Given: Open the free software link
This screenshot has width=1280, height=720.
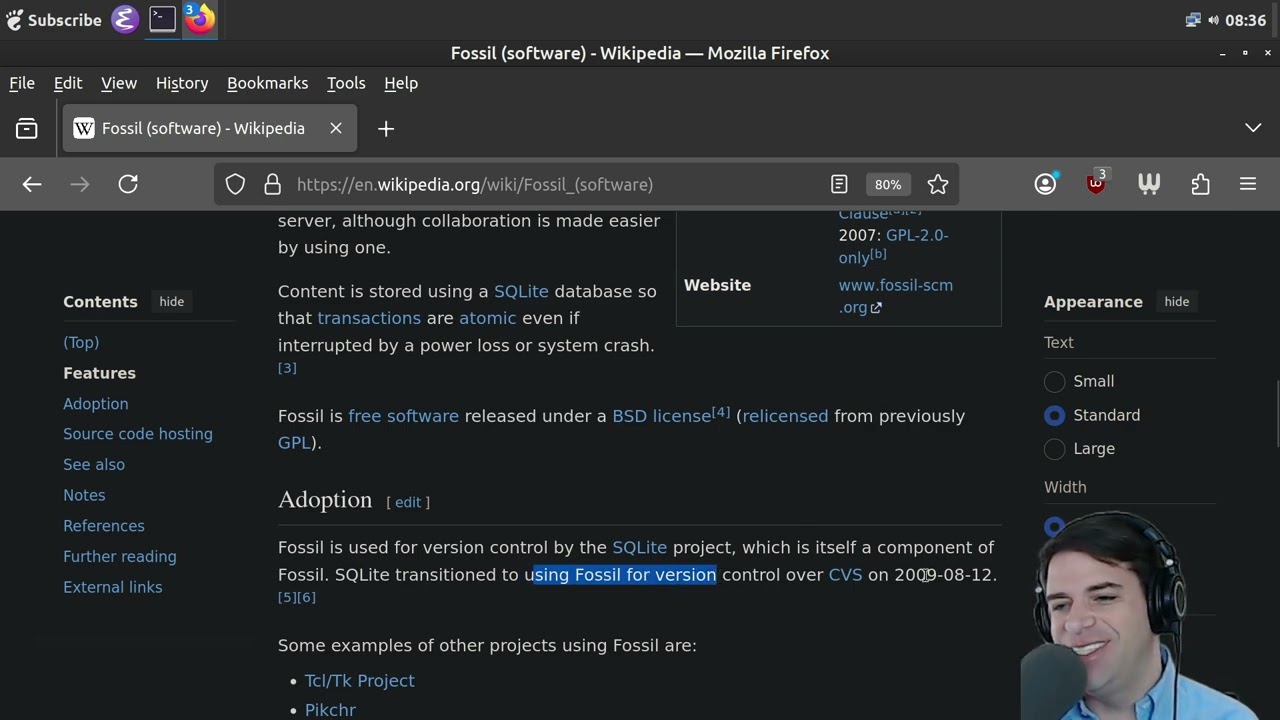Looking at the screenshot, I should click(403, 416).
